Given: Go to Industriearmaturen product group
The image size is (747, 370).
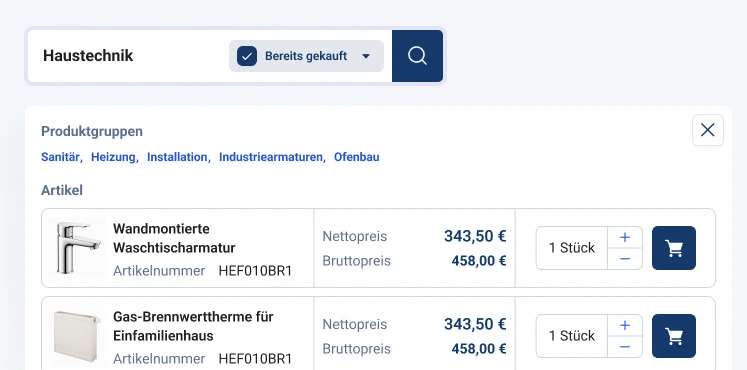Looking at the screenshot, I should click(x=271, y=157).
